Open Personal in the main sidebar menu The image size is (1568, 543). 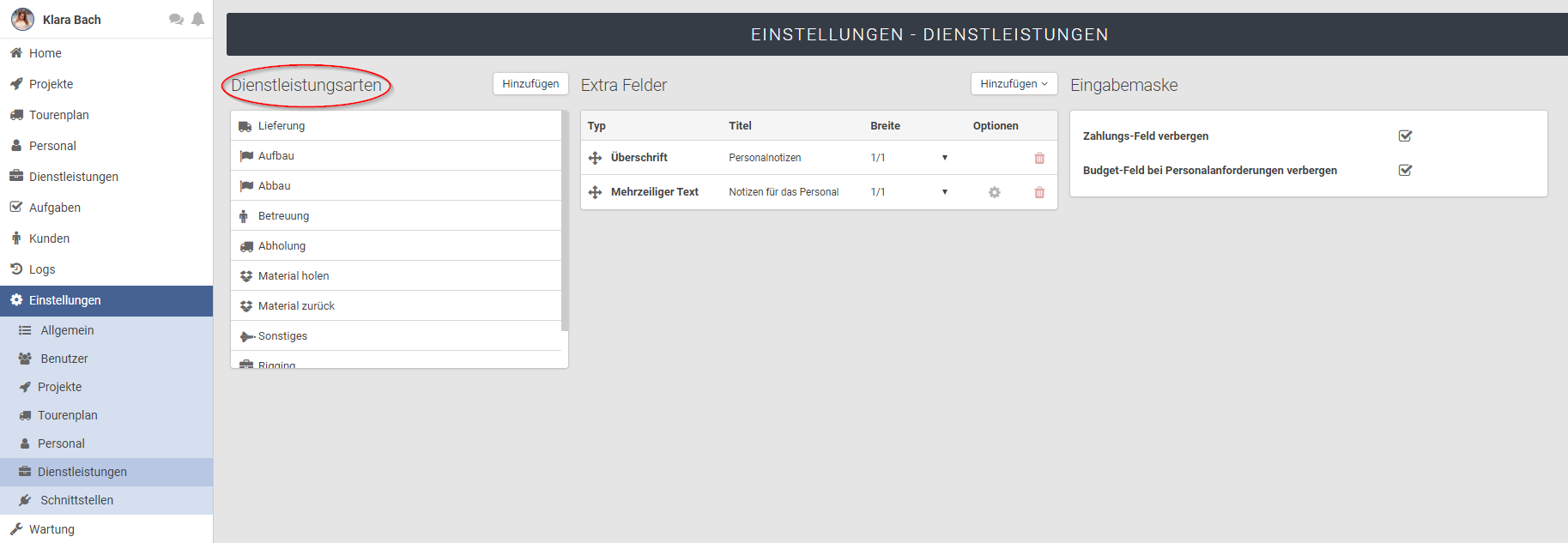click(x=106, y=146)
